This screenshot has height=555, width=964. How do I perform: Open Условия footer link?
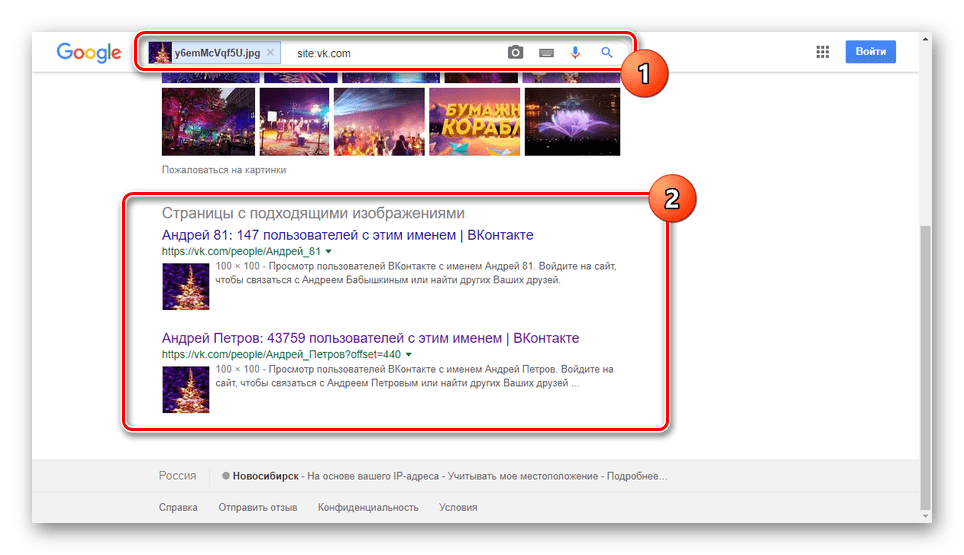click(458, 507)
